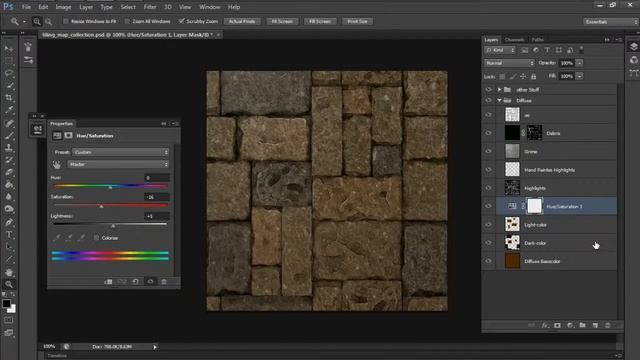Screen dimensions: 640x360
Task: Filter layers by type layers icon
Action: tap(547, 50)
